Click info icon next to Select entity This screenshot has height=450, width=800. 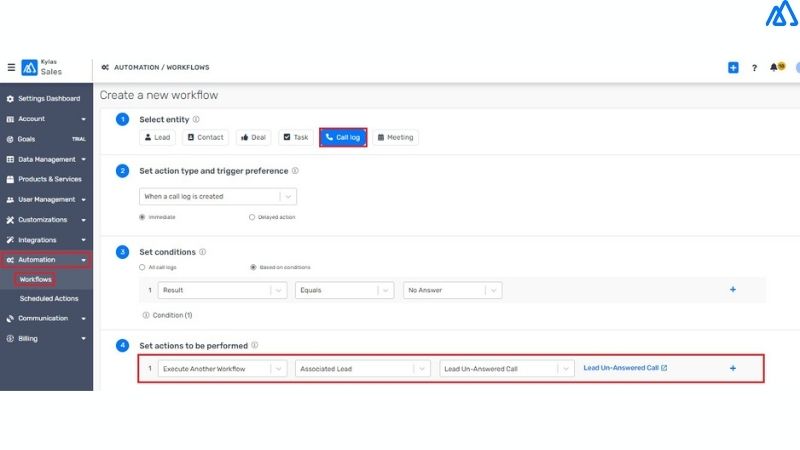click(x=196, y=119)
